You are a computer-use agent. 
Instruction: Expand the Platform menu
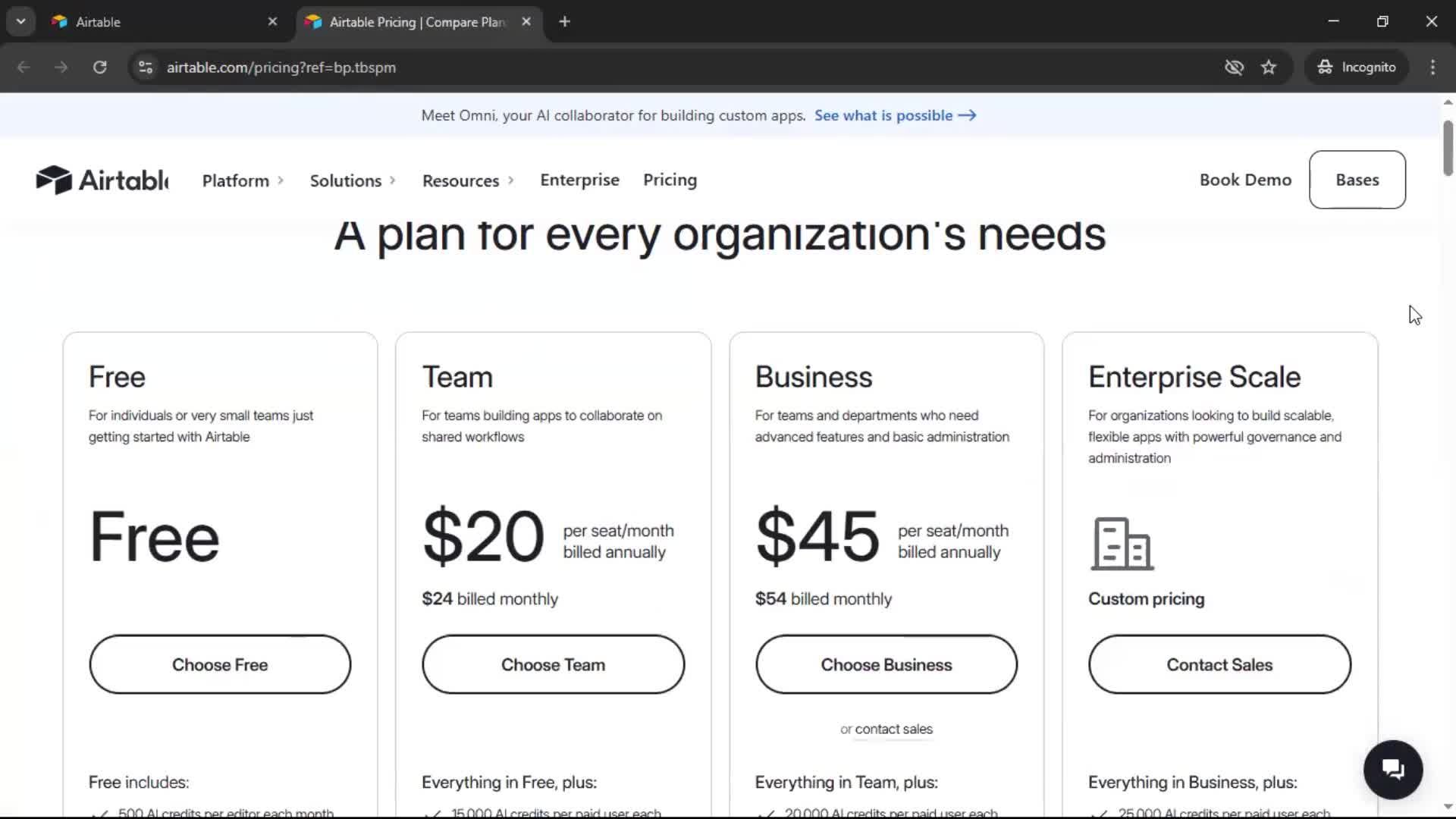[x=243, y=180]
